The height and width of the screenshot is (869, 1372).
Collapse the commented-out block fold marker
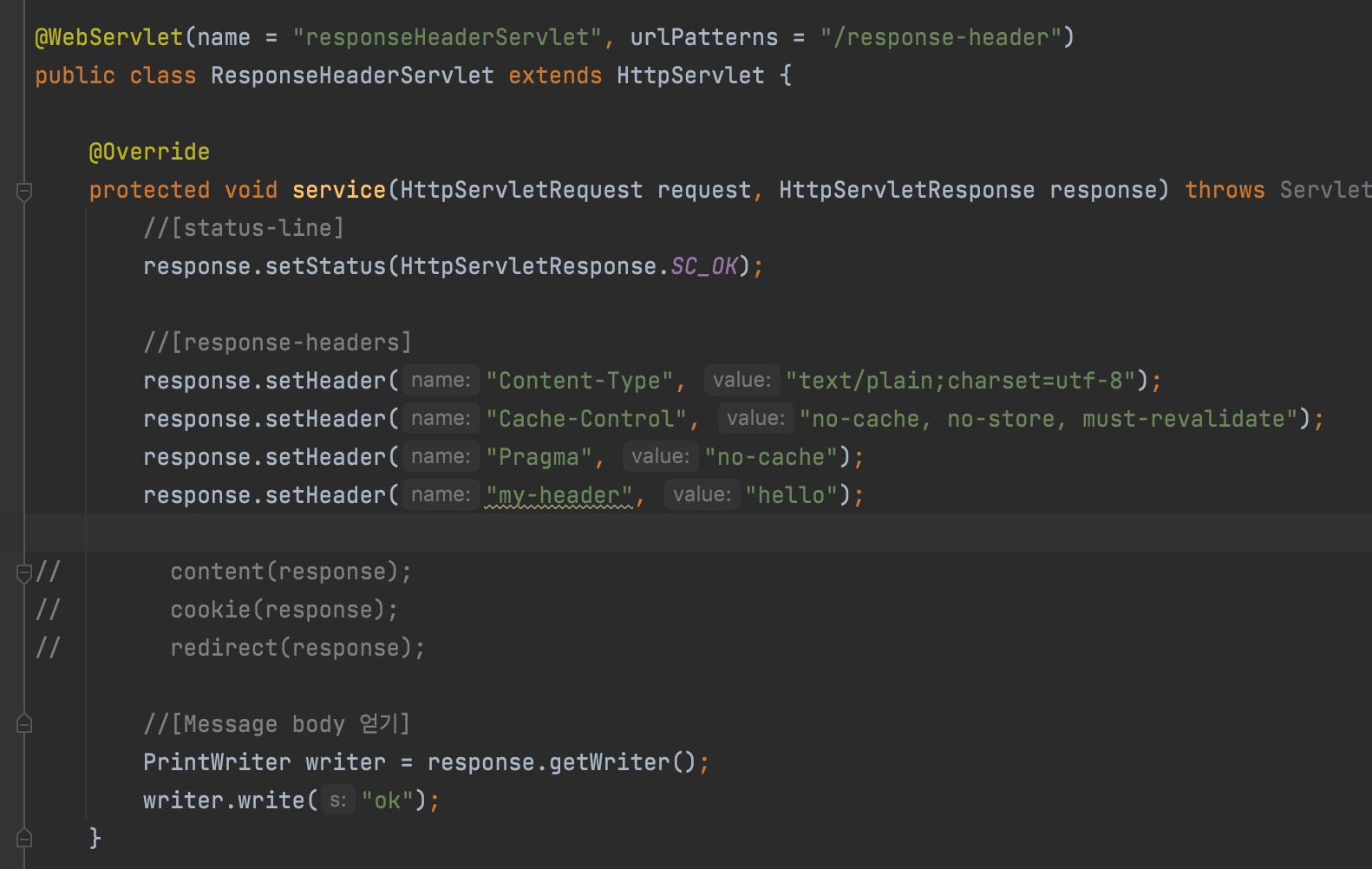(24, 573)
